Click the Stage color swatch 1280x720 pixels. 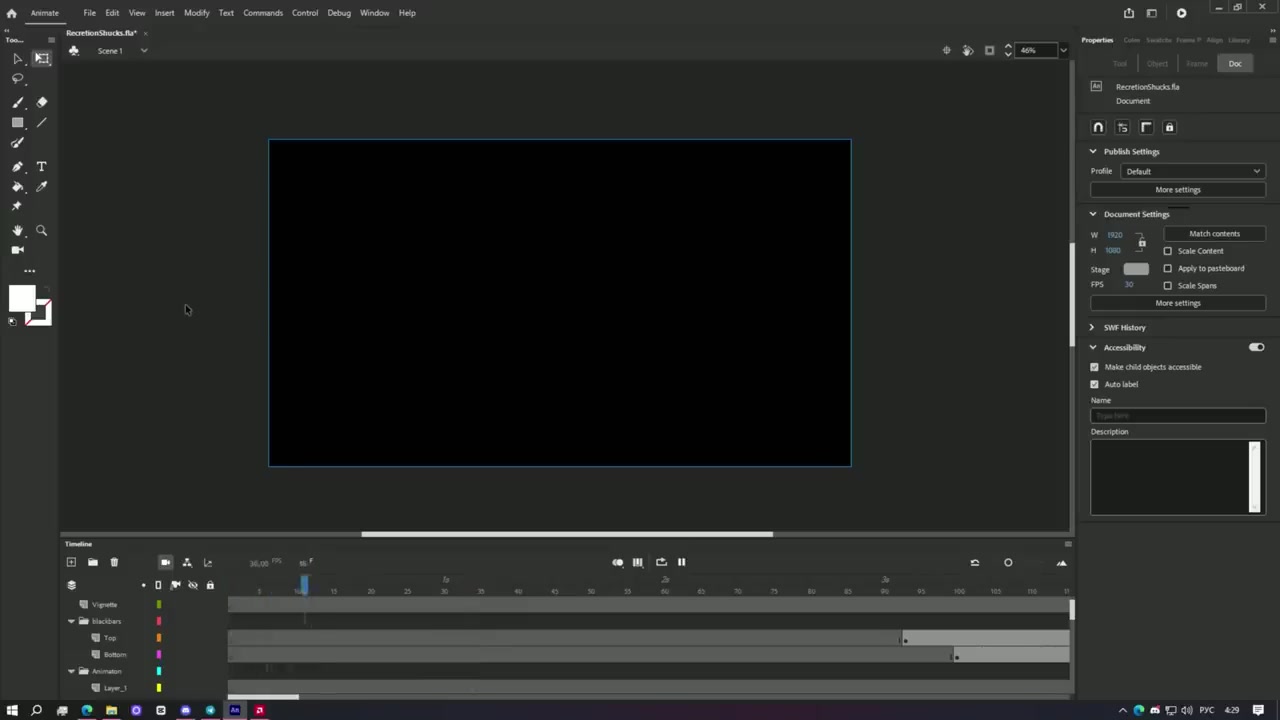pos(1136,269)
